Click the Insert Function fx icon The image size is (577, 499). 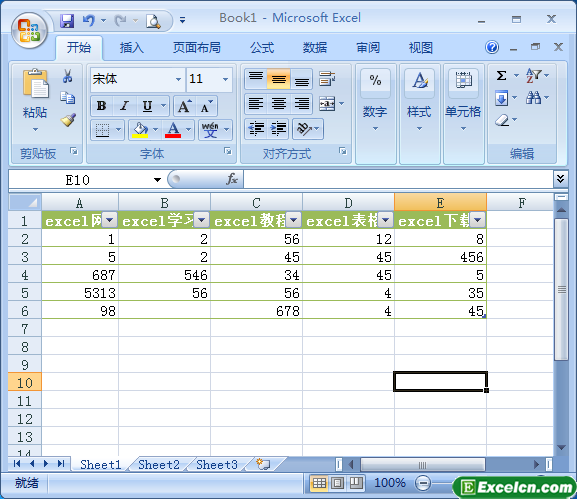232,180
